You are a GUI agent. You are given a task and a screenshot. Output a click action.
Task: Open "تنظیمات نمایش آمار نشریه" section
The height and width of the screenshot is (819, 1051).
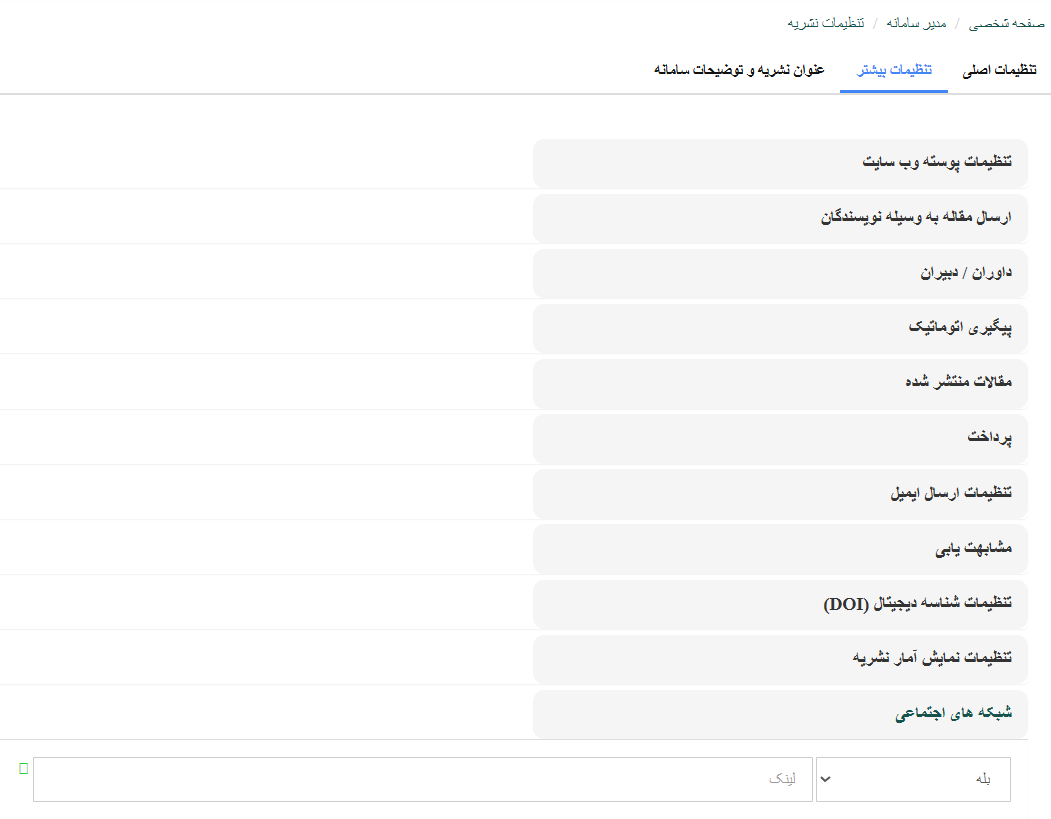click(932, 658)
